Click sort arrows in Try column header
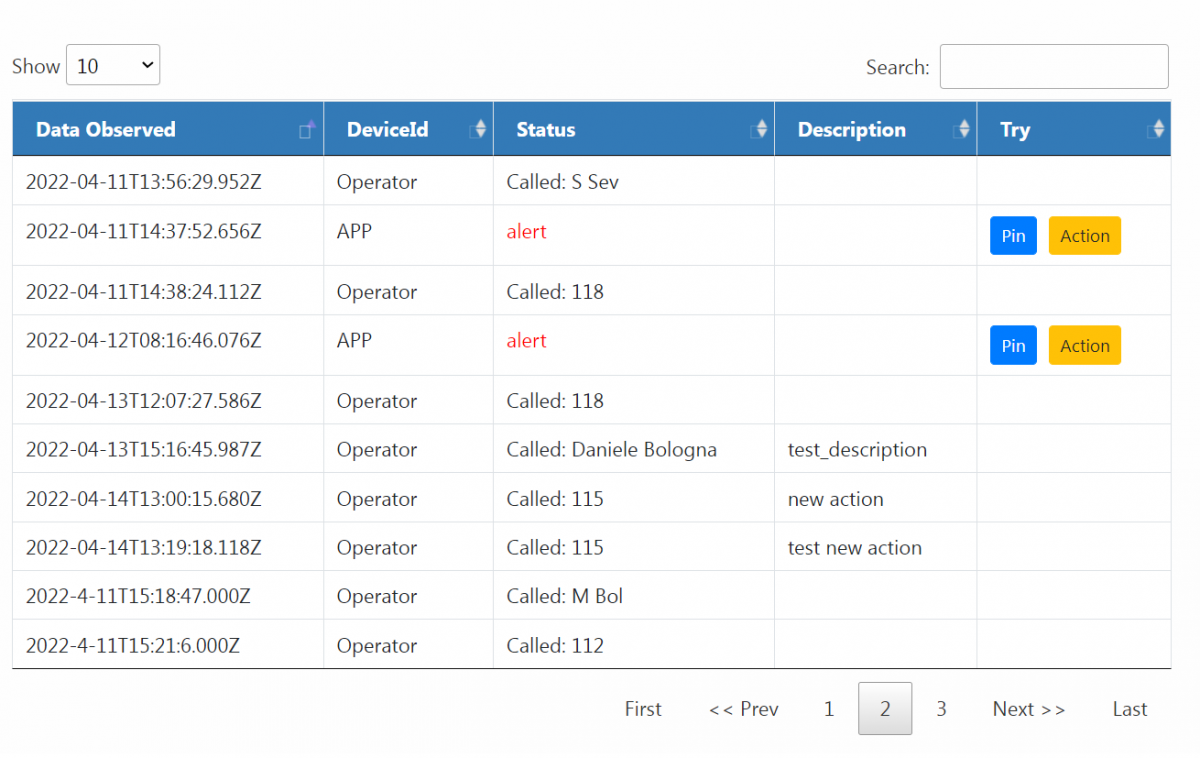The image size is (1200, 758). click(1157, 129)
